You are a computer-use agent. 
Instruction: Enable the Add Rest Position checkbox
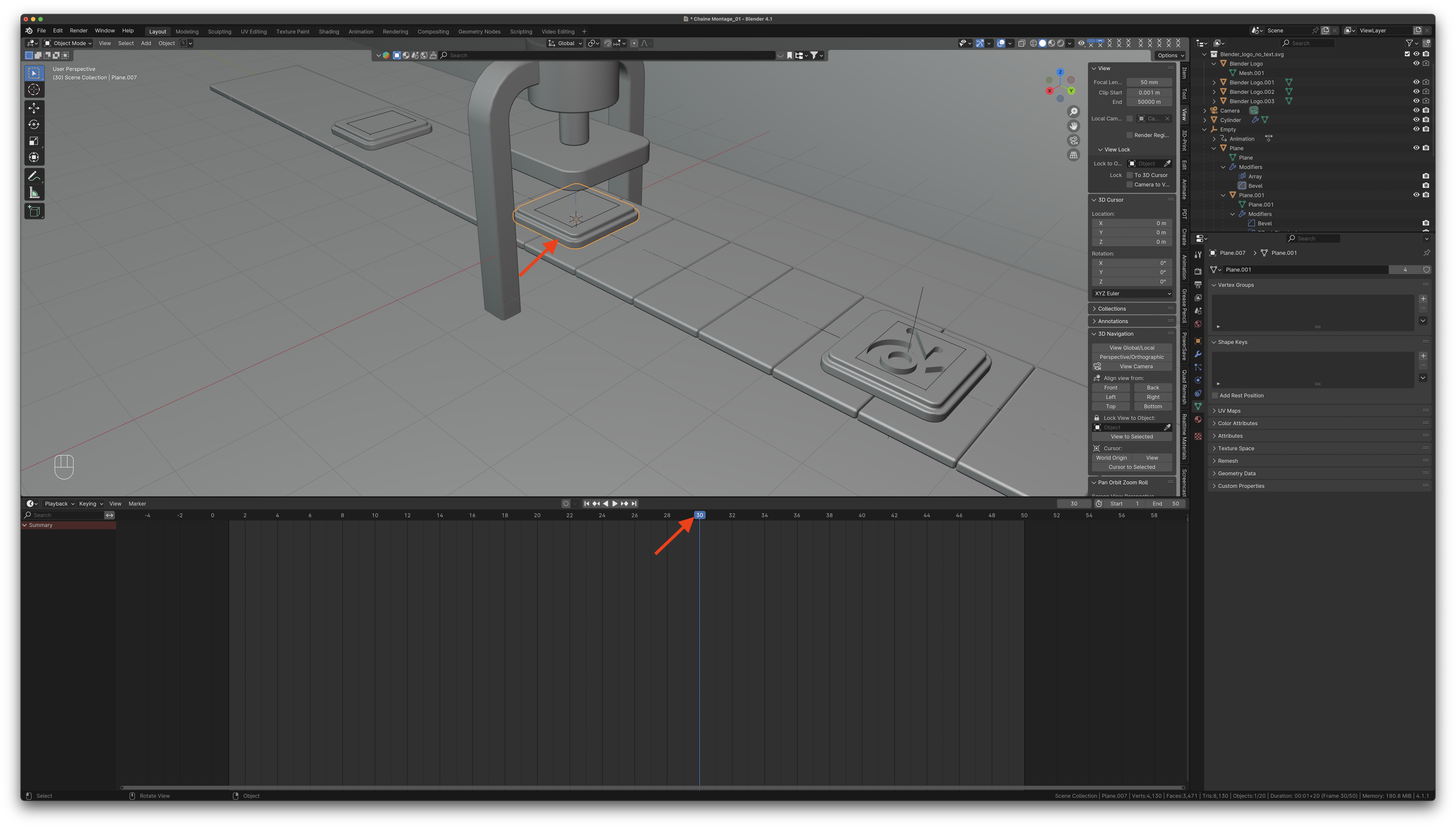(x=1215, y=396)
